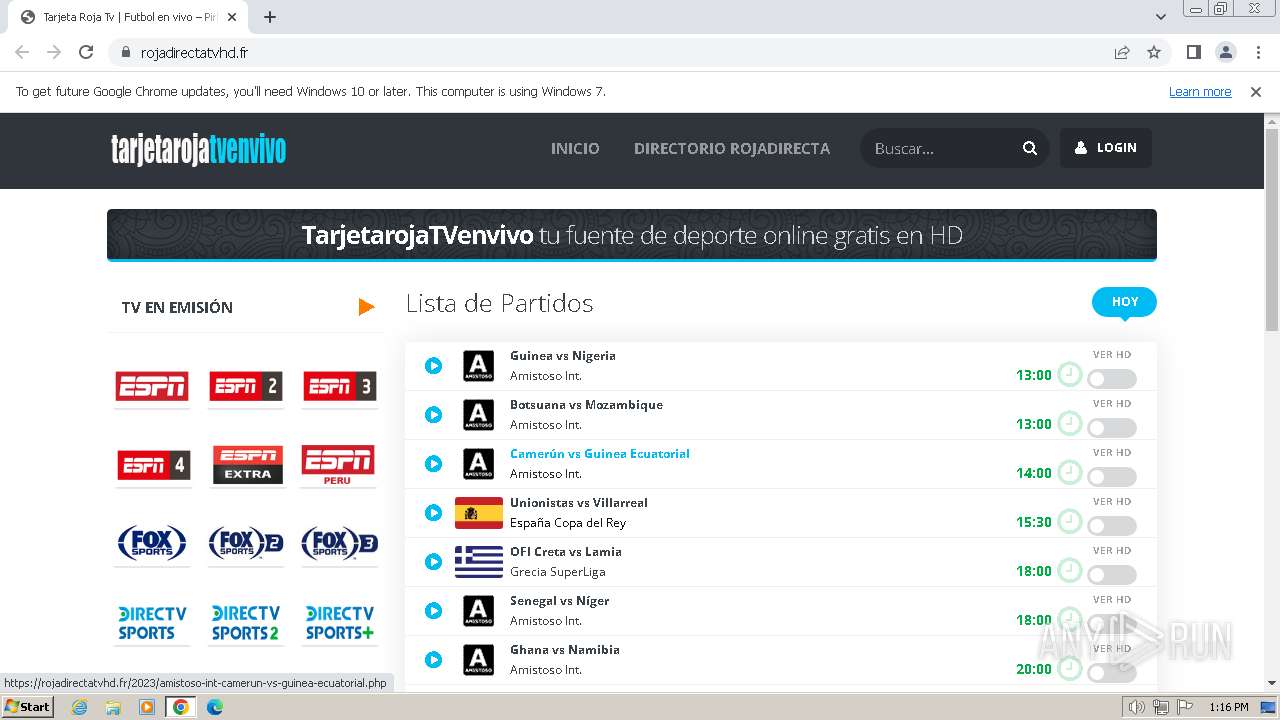The image size is (1280, 720).
Task: Click the tarjetarojatvenvivo site logo
Action: pyautogui.click(x=198, y=150)
